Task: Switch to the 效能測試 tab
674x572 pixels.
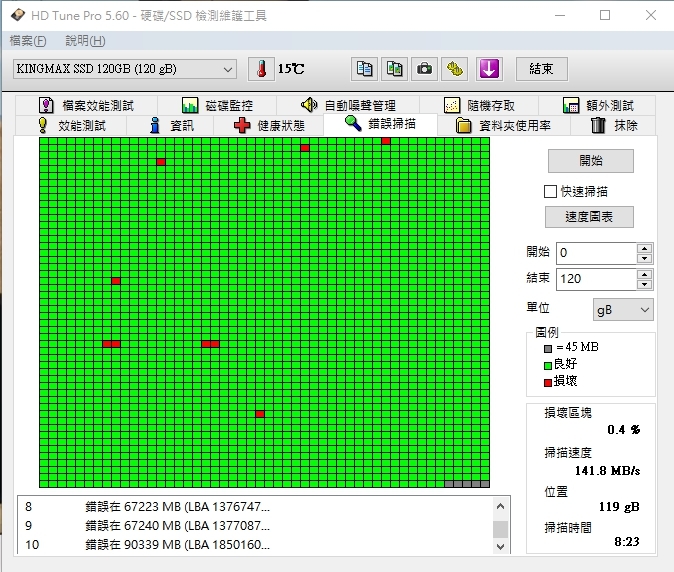Action: point(71,125)
